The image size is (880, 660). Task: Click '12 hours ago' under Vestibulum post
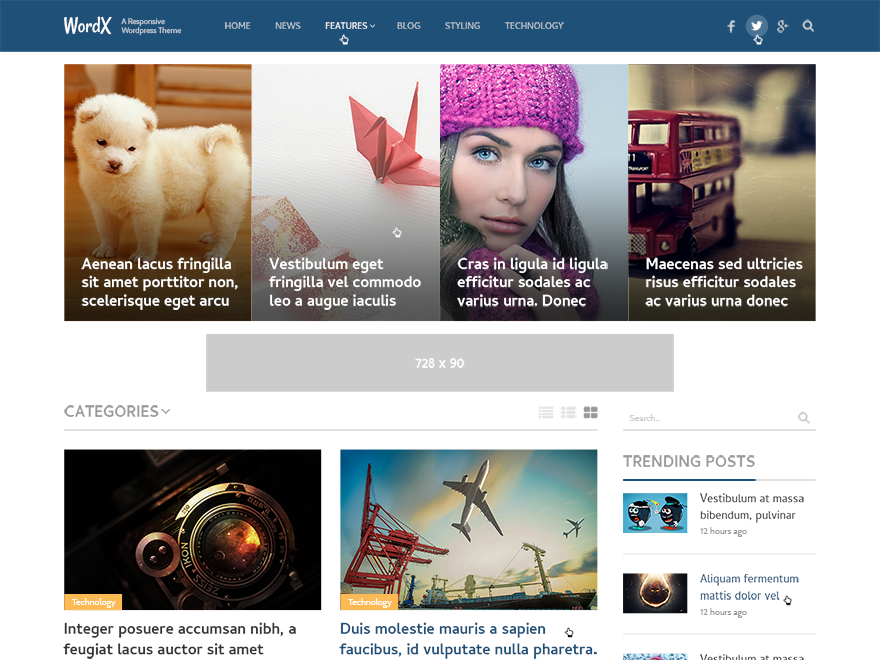723,531
